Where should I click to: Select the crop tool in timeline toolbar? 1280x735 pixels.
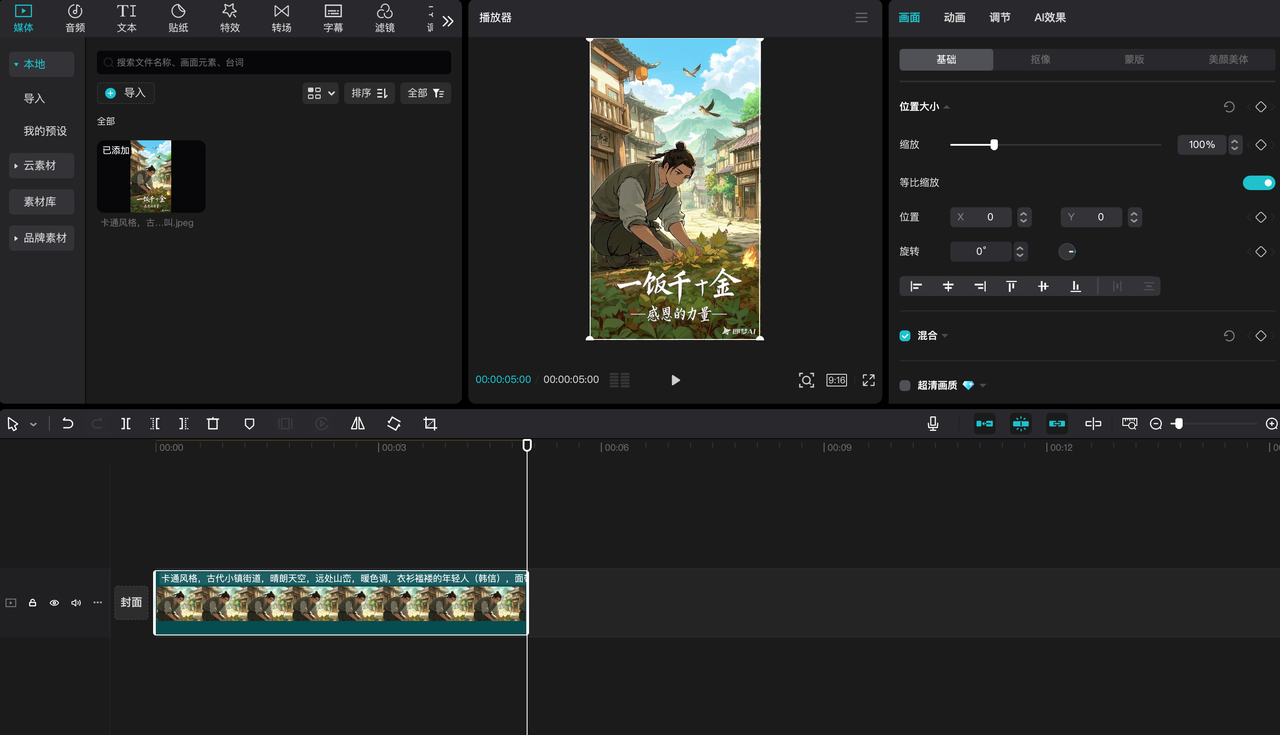(x=430, y=424)
